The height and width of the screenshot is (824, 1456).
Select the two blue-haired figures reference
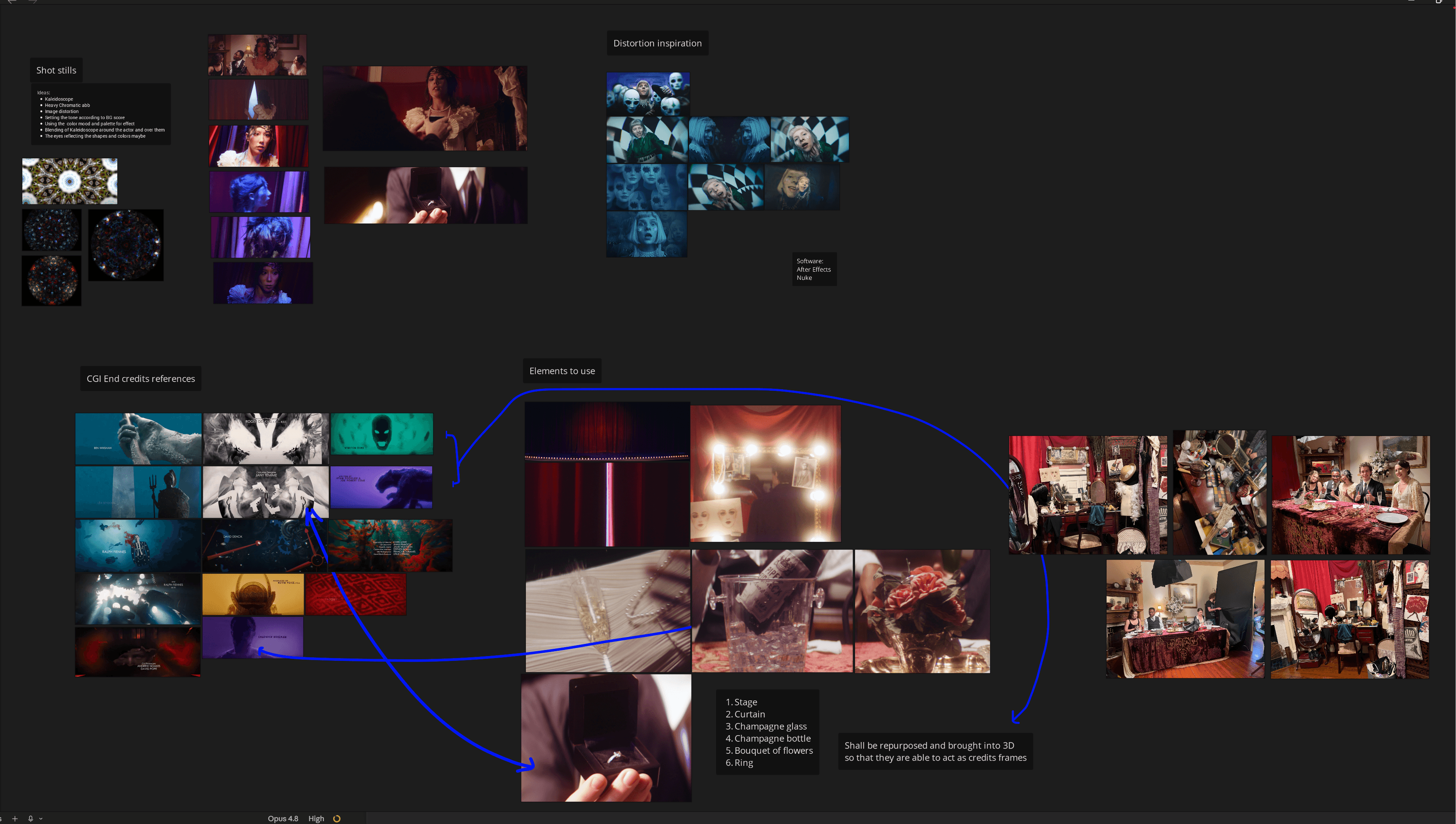[x=729, y=139]
